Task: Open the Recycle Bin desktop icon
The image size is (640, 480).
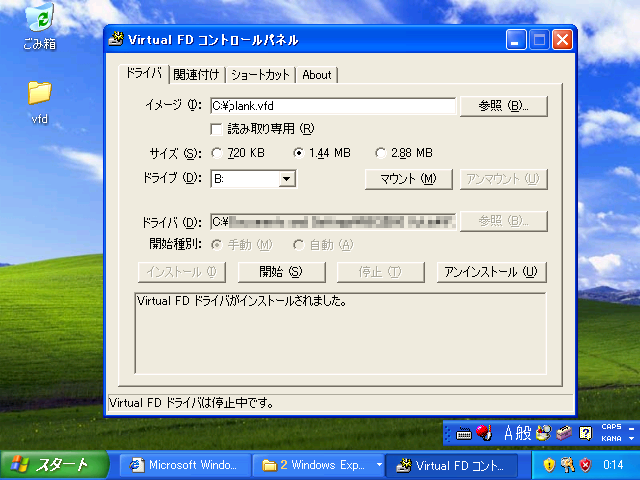Action: click(x=40, y=25)
